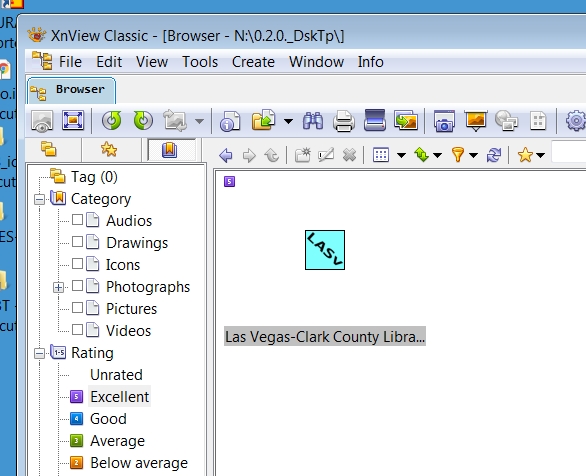
Task: Click the web page creation icon
Action: 506,121
